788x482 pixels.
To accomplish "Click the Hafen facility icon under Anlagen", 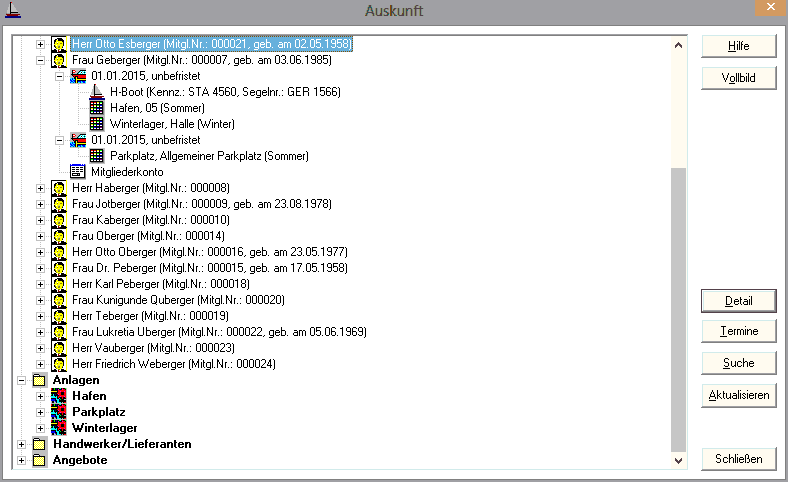I will (59, 396).
